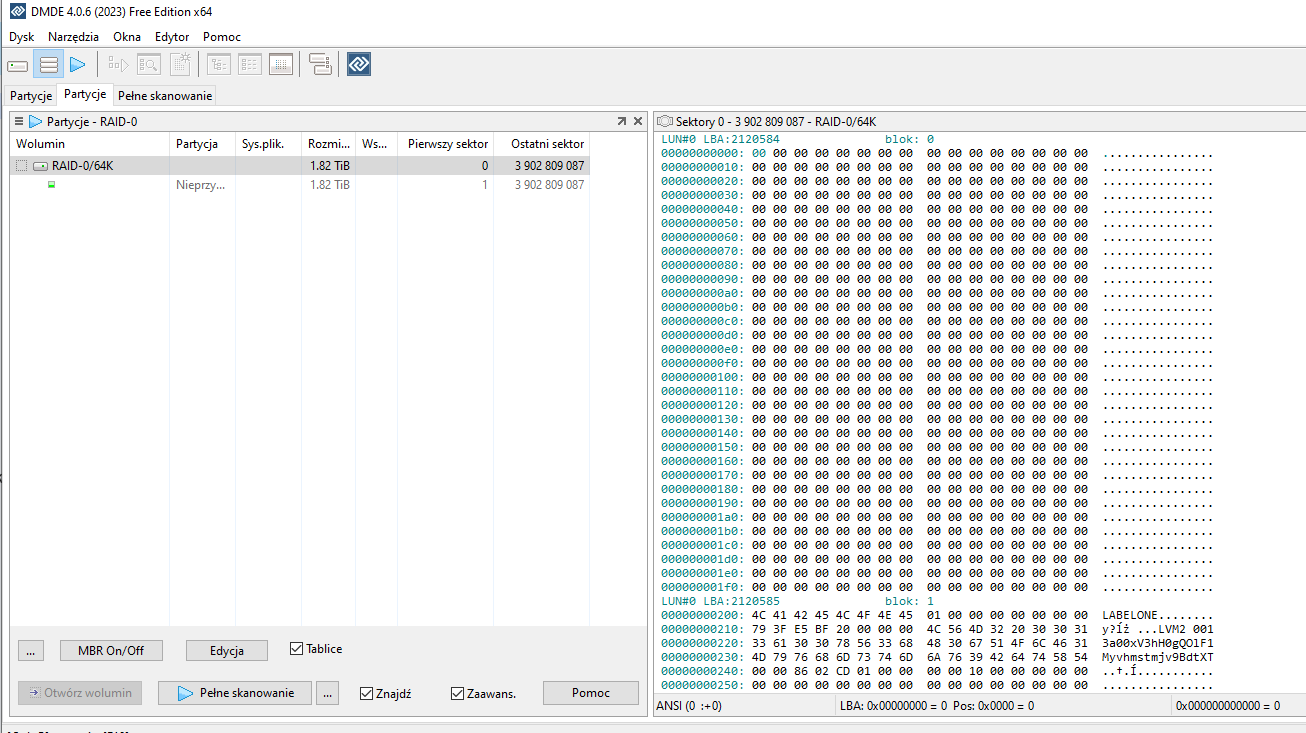Image resolution: width=1306 pixels, height=733 pixels.
Task: Open hamburger menu of Partycje - RAID-0 panel
Action: pyautogui.click(x=19, y=121)
